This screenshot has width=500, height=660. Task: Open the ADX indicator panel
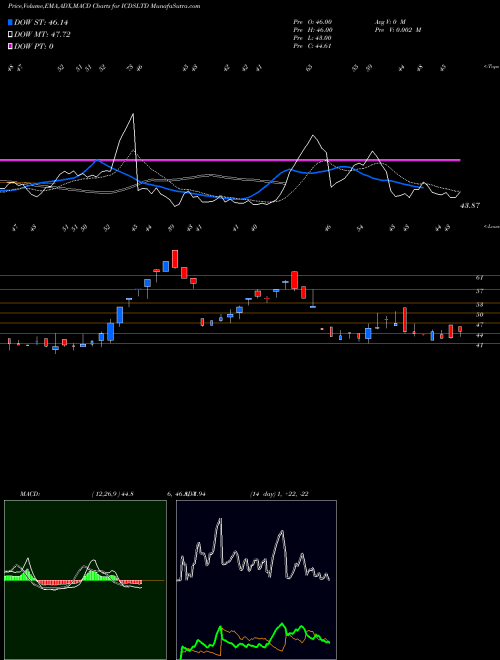[x=256, y=580]
